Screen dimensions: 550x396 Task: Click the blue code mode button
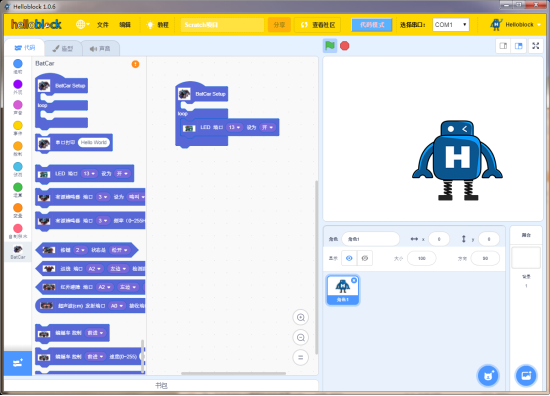[x=372, y=25]
